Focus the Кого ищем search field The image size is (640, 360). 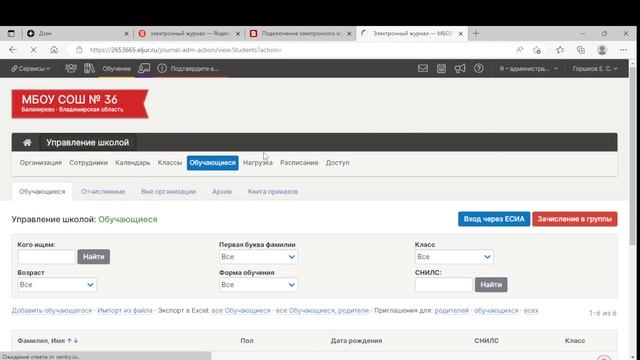pos(47,257)
